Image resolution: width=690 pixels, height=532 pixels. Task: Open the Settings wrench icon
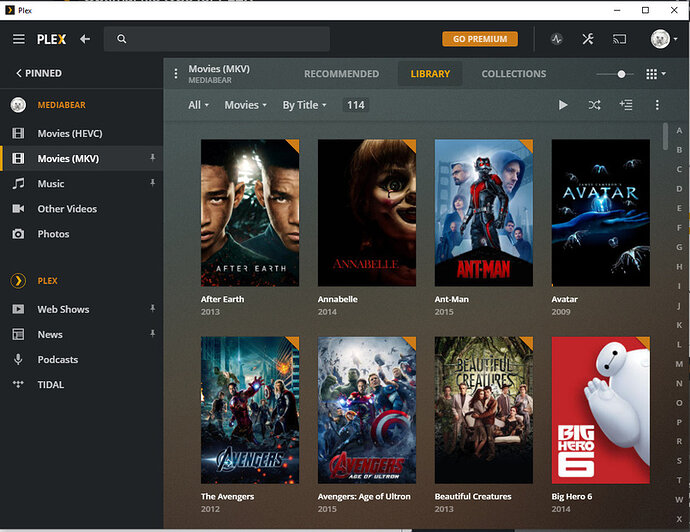(588, 39)
